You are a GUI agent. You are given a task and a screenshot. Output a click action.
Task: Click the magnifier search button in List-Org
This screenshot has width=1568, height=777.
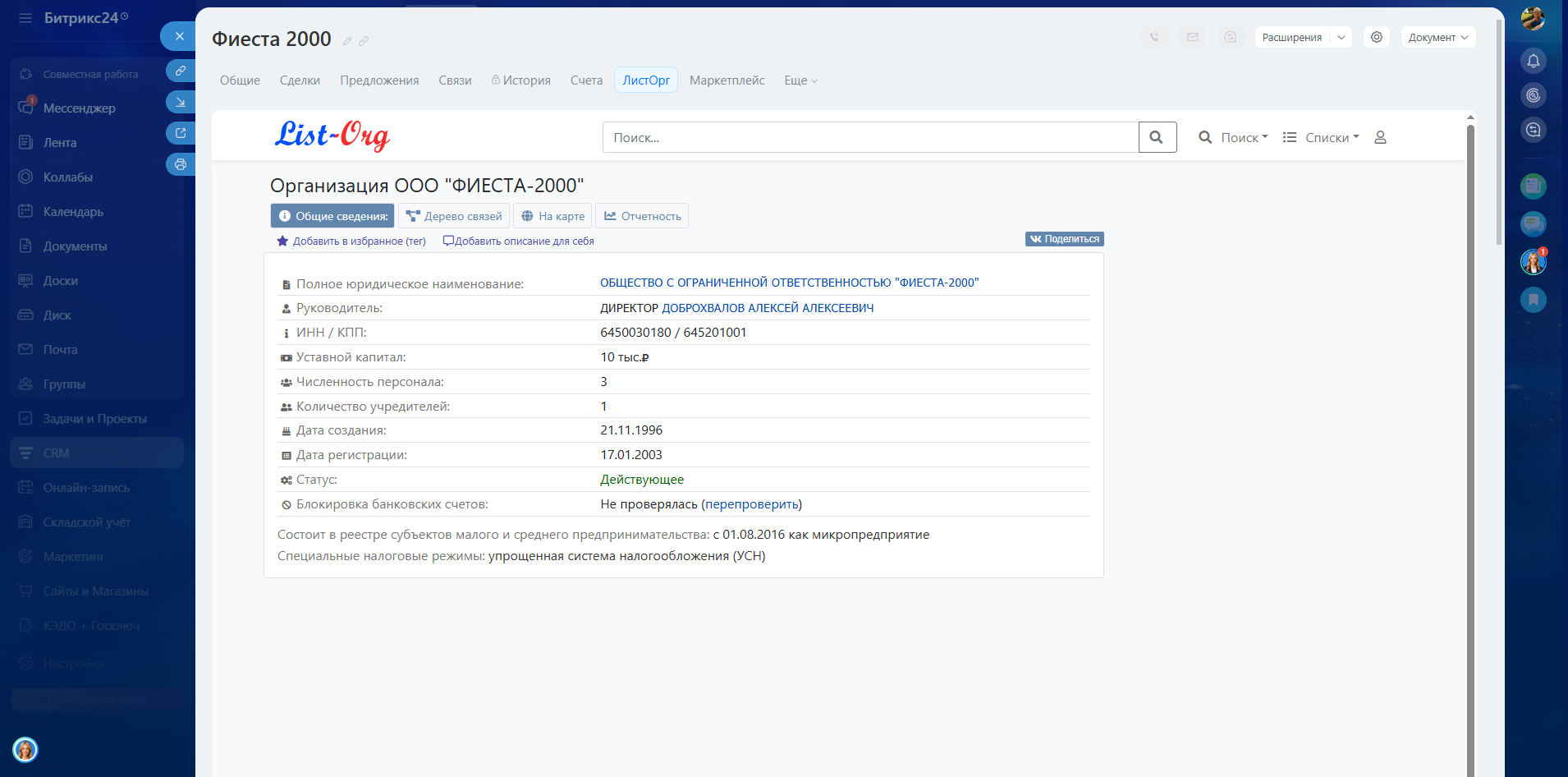click(1157, 137)
